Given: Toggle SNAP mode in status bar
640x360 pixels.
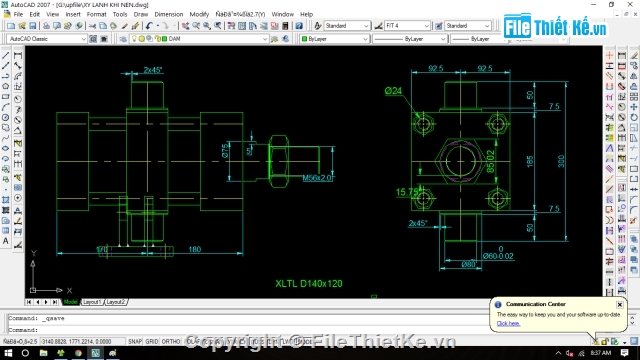Looking at the screenshot, I should (135, 341).
